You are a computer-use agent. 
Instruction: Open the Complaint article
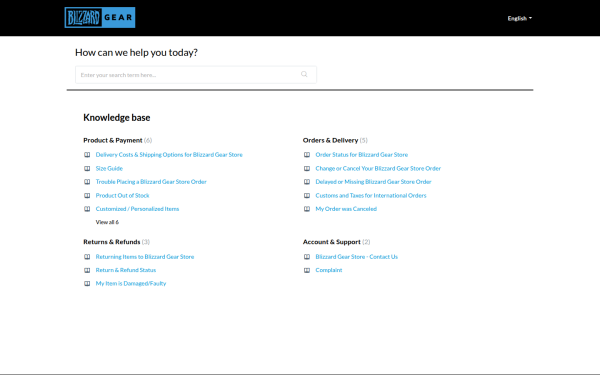pos(329,270)
